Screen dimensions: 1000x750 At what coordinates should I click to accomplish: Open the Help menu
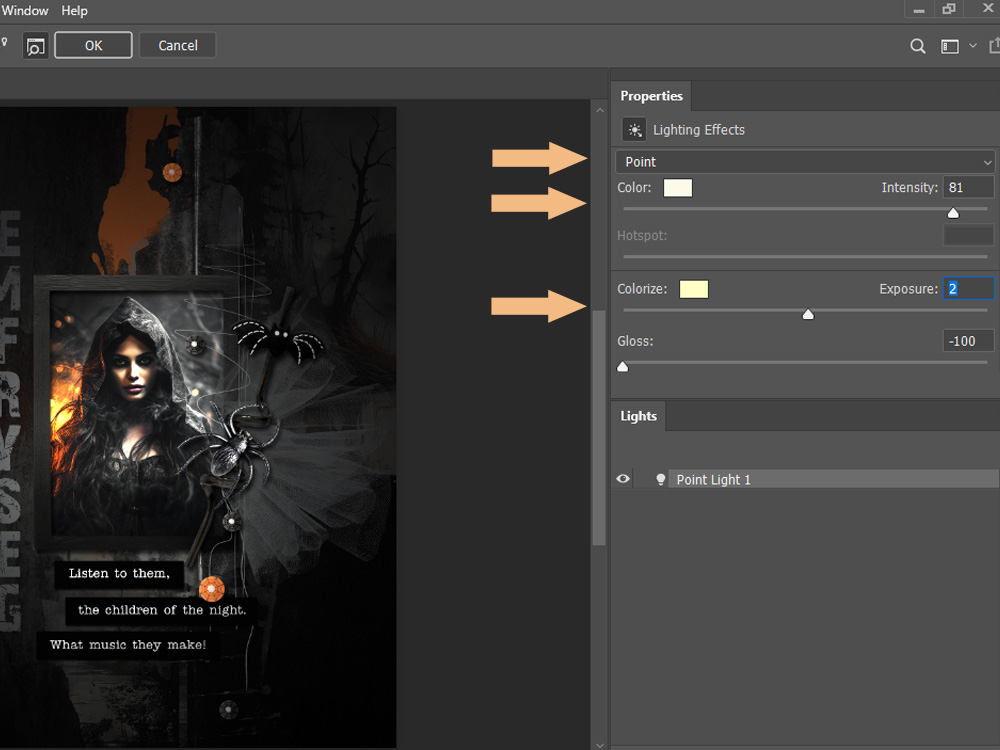[74, 10]
